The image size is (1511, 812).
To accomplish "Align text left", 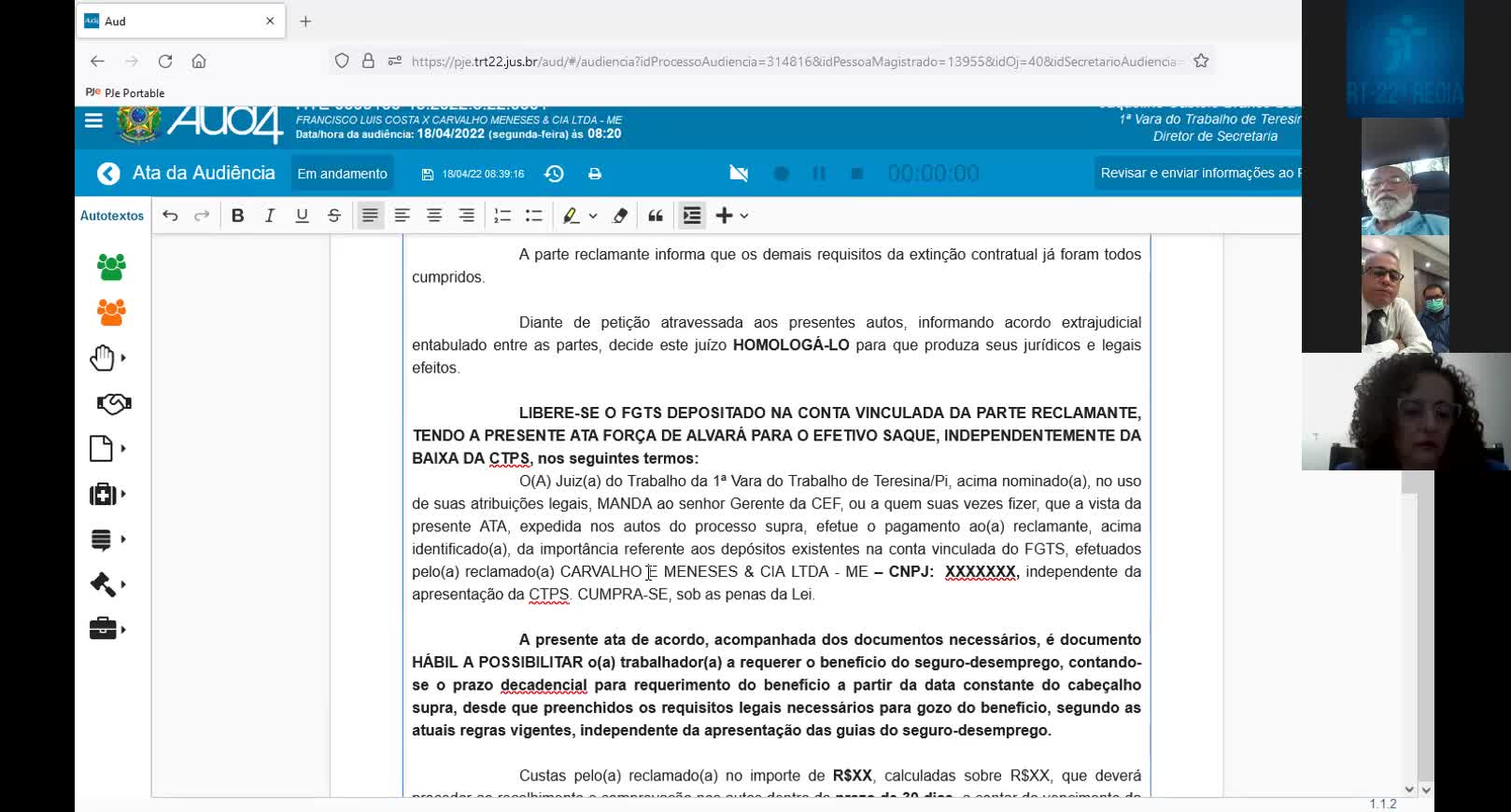I will coord(402,216).
